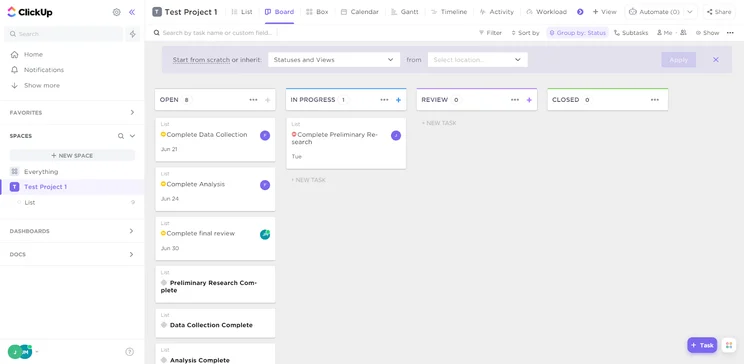Viewport: 744px width, 364px height.
Task: Open the Sort by option
Action: point(525,33)
